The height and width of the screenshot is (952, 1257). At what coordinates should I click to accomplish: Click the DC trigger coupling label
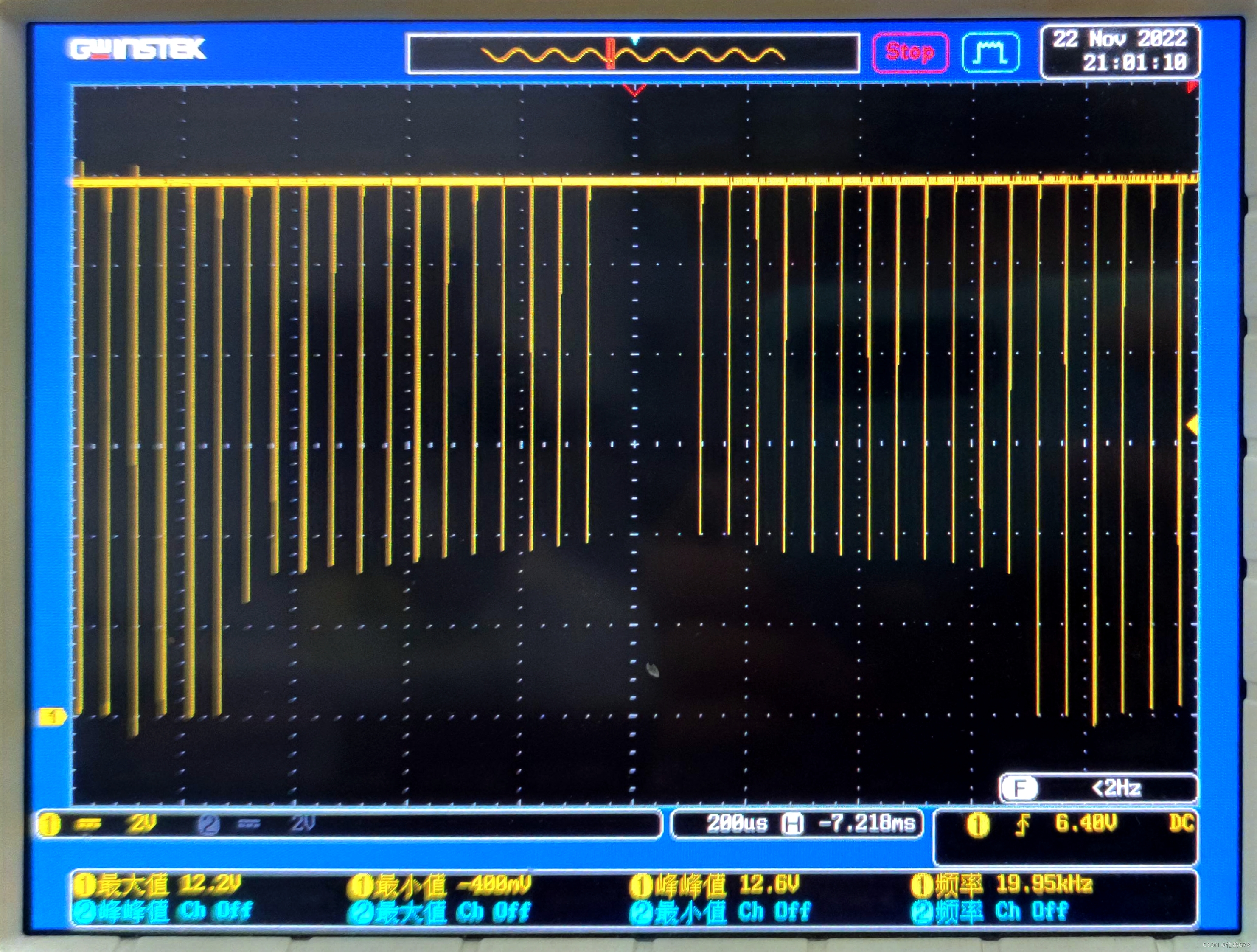click(1181, 823)
